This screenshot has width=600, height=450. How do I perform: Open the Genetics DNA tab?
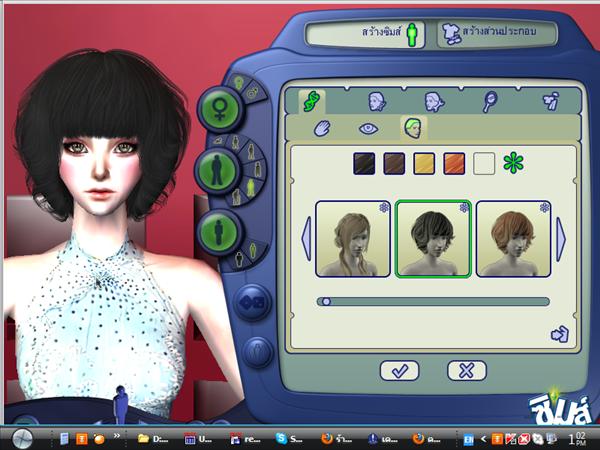312,102
